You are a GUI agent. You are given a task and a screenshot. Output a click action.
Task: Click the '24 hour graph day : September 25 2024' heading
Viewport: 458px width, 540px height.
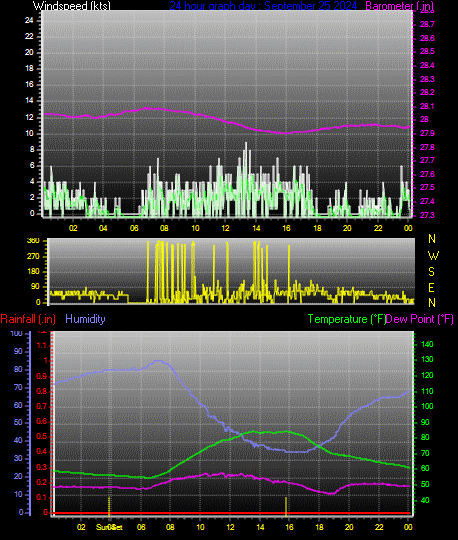263,6
